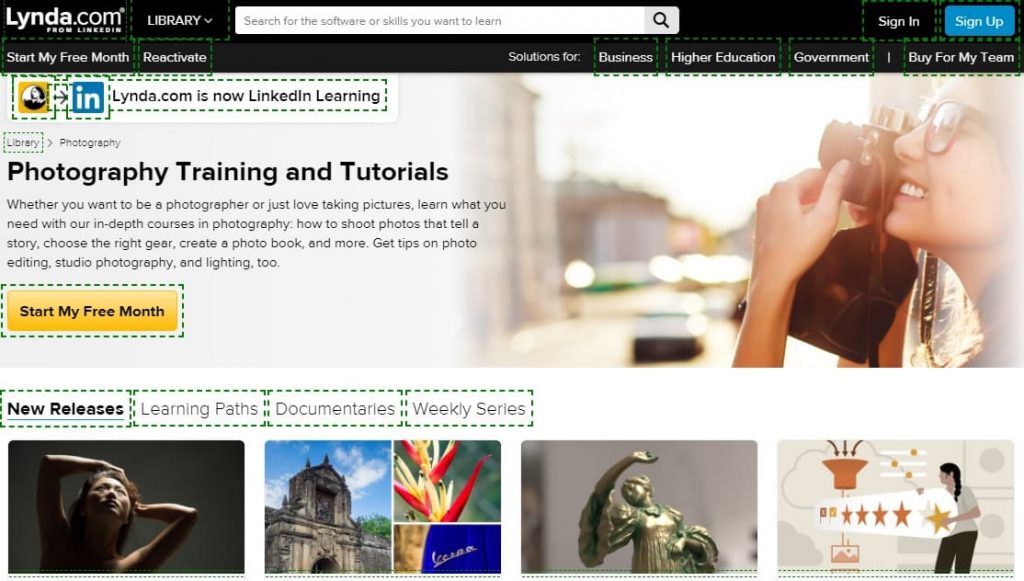Viewport: 1024px width, 581px height.
Task: Click Buy For My Team
Action: click(x=960, y=57)
